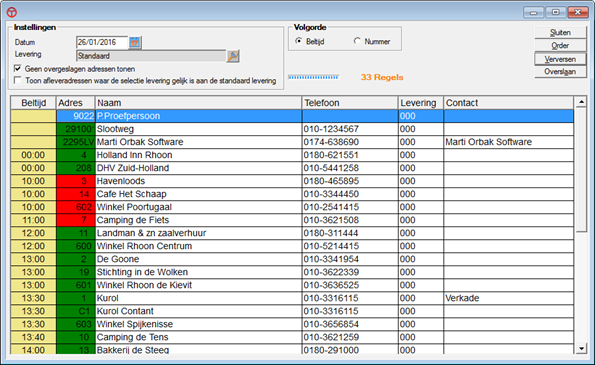Select the Winkel Rhoon de Kievit row
Screen dimensions: 595x365
(292, 285)
